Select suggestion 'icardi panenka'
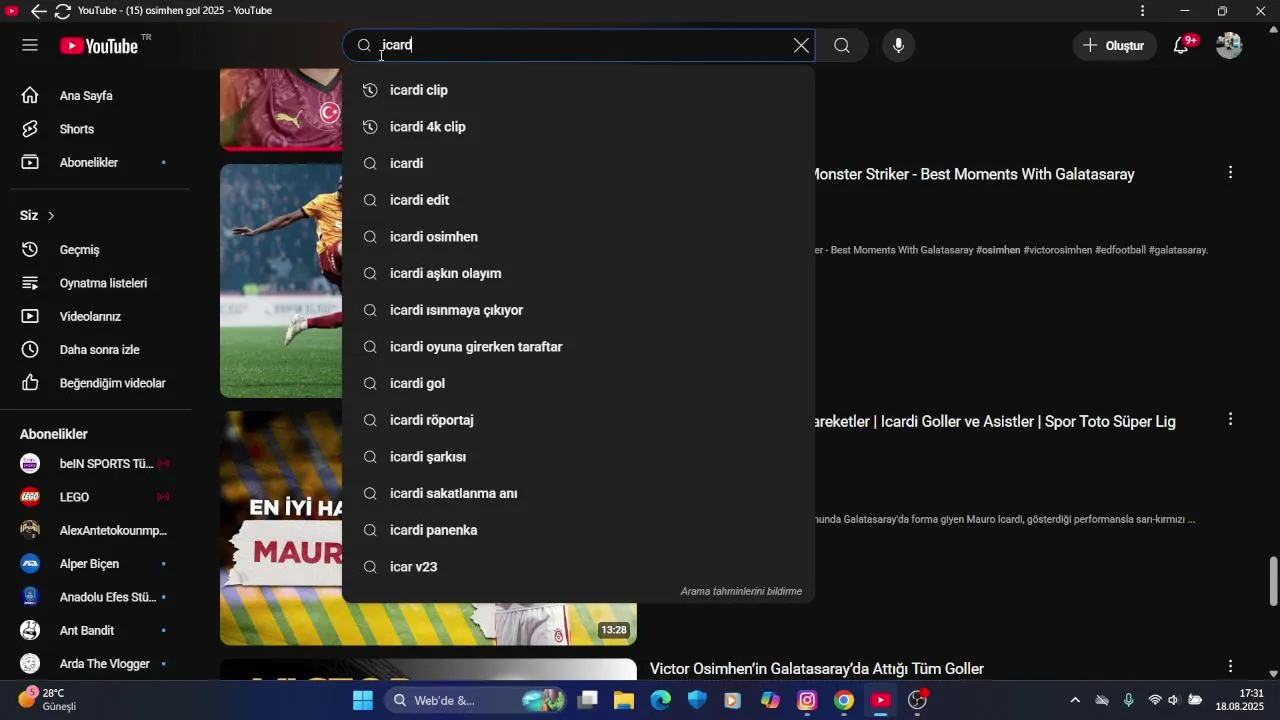The height and width of the screenshot is (720, 1280). click(578, 530)
